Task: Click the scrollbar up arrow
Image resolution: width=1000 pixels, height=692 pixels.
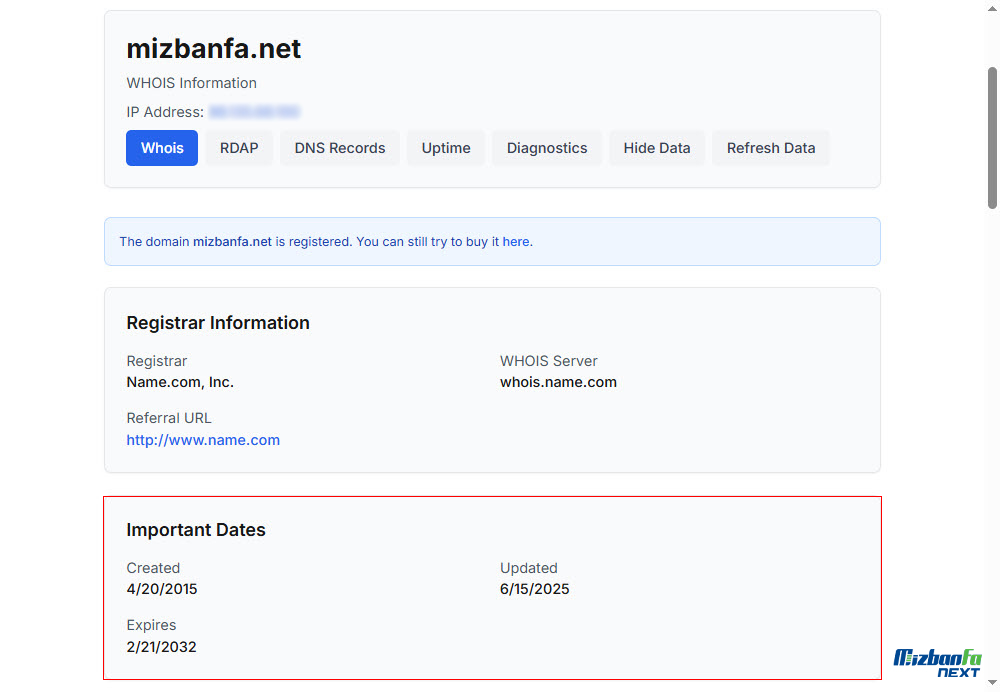Action: (992, 8)
